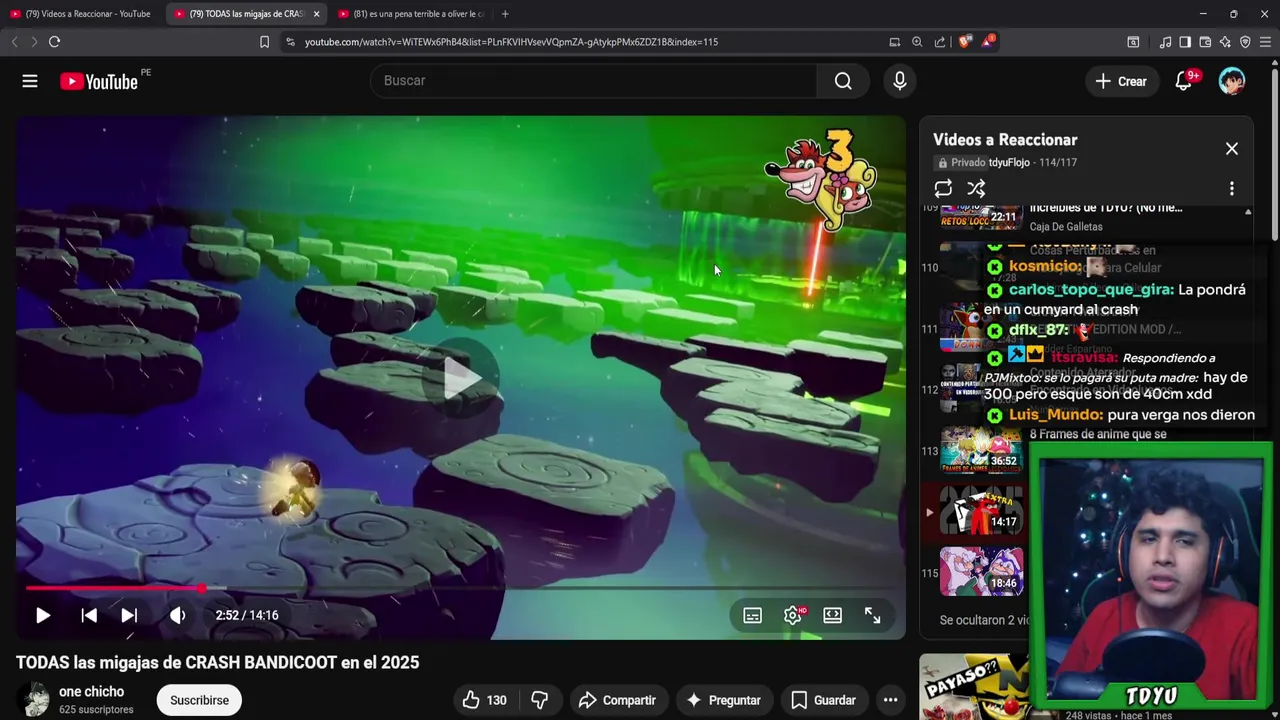Click the large center play overlay

tap(461, 378)
